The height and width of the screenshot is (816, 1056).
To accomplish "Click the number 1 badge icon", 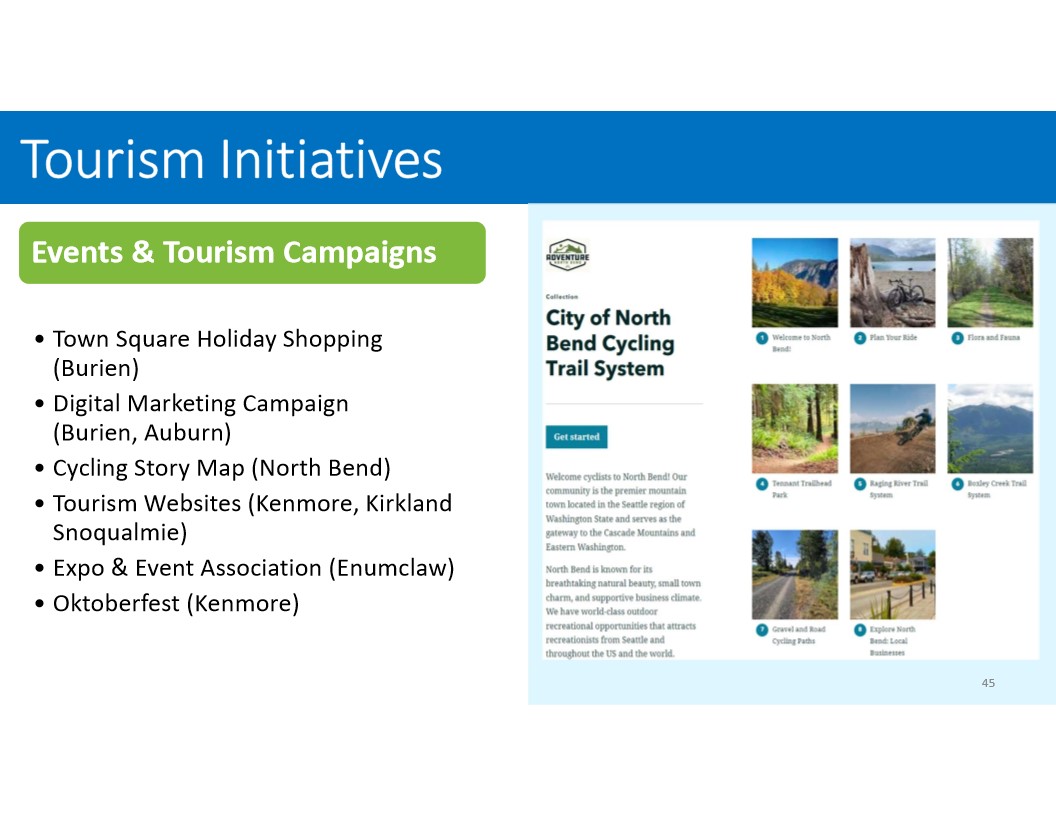I will click(x=761, y=338).
